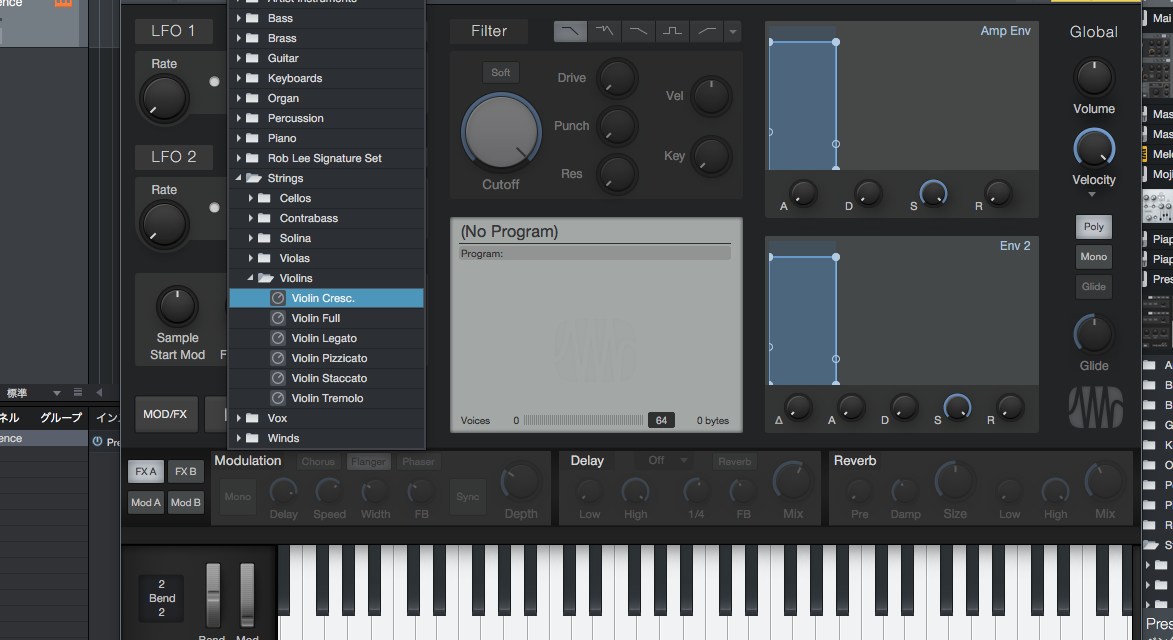Click the Voices count value 64

pos(661,420)
